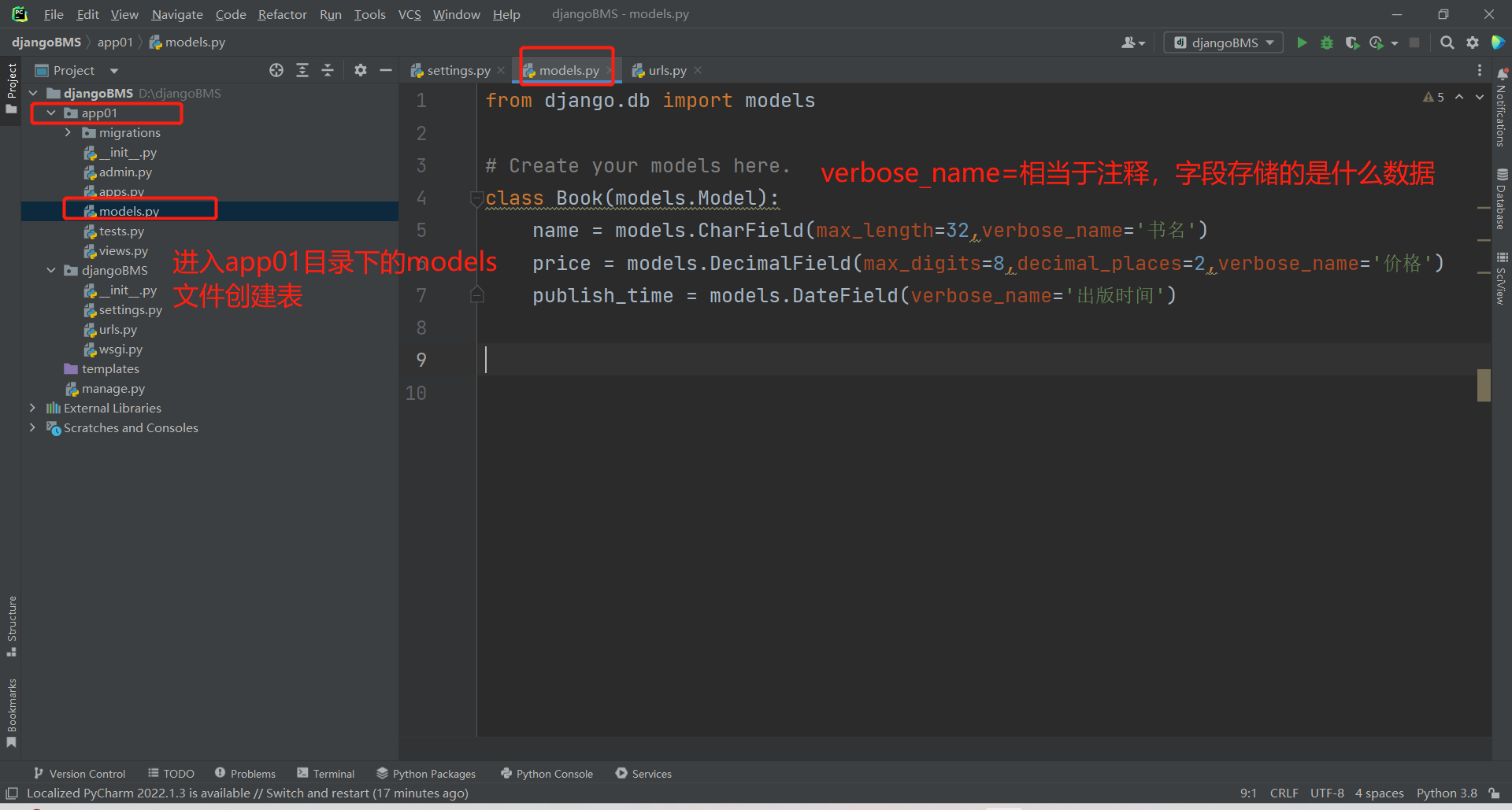The width and height of the screenshot is (1512, 810).
Task: Click the warnings indicator showing 5
Action: (1433, 97)
